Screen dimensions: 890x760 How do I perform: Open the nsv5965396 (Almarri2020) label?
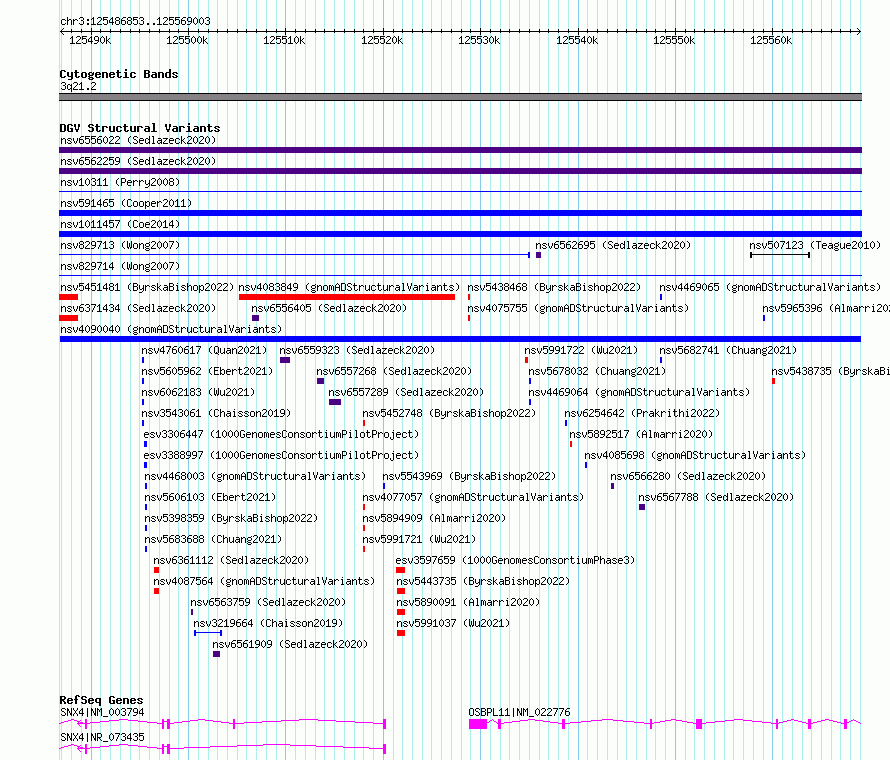[826, 308]
